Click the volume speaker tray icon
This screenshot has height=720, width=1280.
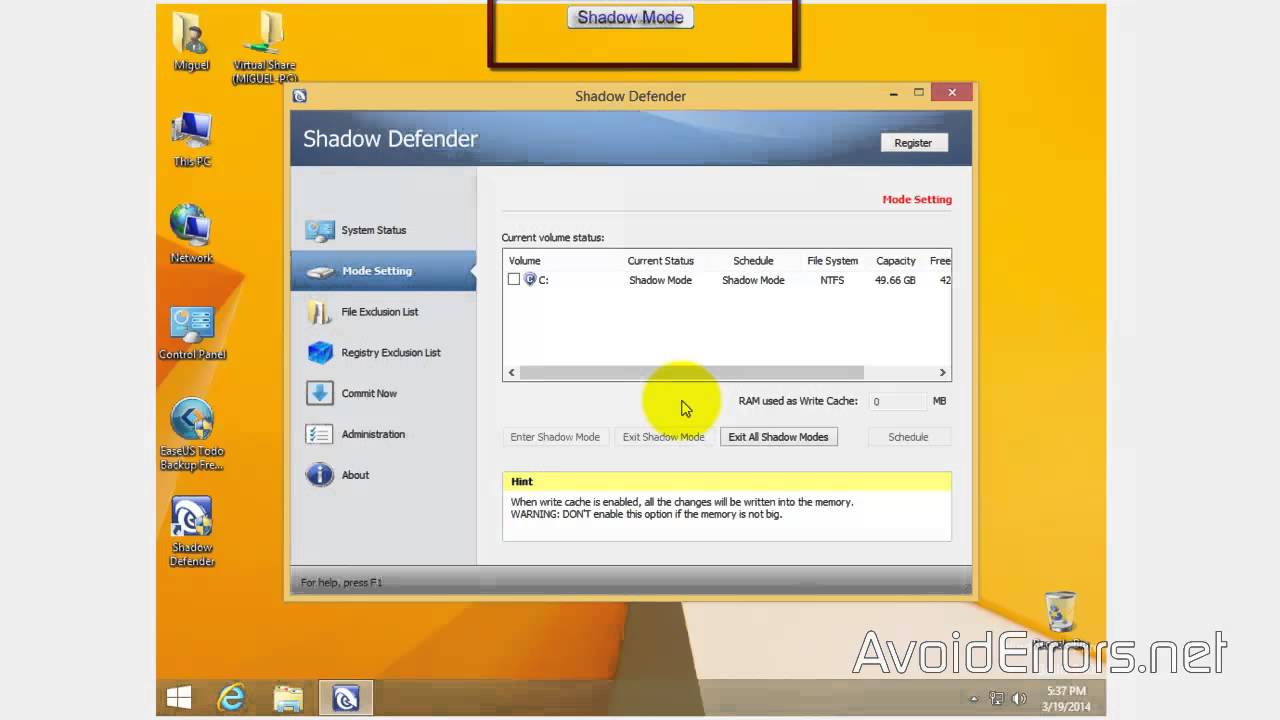pyautogui.click(x=1019, y=698)
